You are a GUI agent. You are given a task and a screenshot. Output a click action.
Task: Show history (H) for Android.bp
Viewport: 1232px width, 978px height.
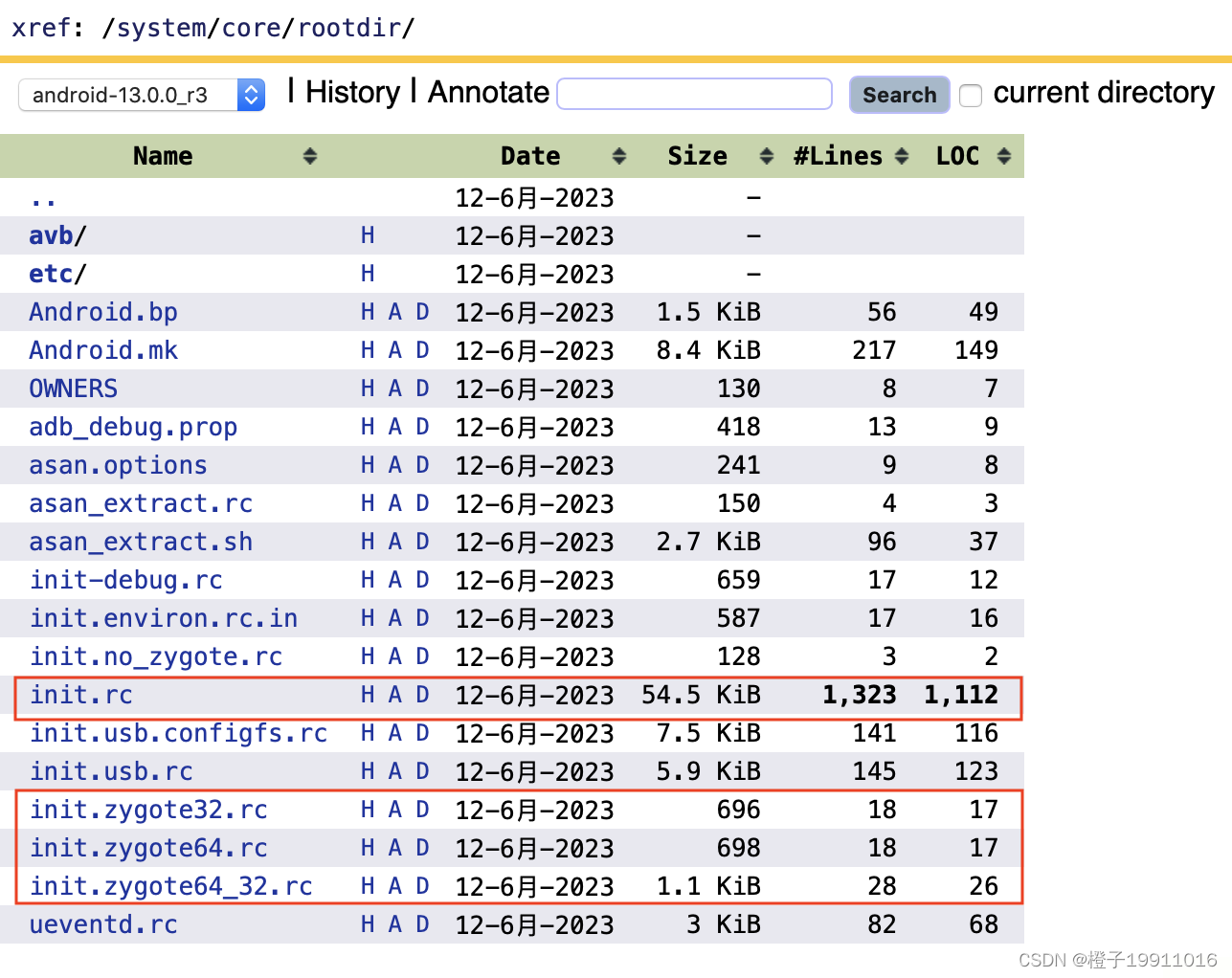[368, 312]
